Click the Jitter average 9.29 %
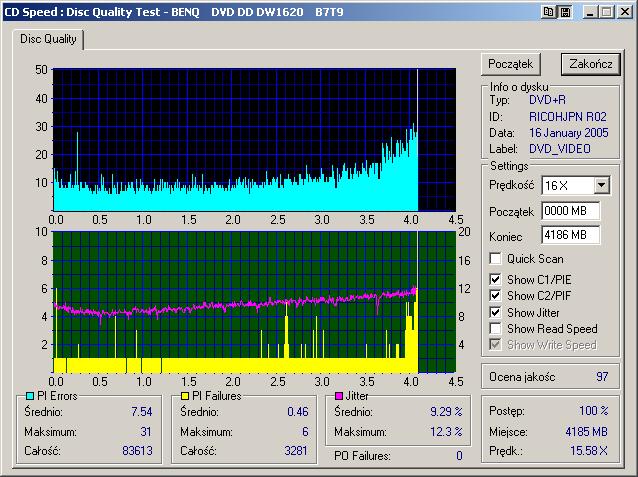The height and width of the screenshot is (477, 638). (446, 411)
